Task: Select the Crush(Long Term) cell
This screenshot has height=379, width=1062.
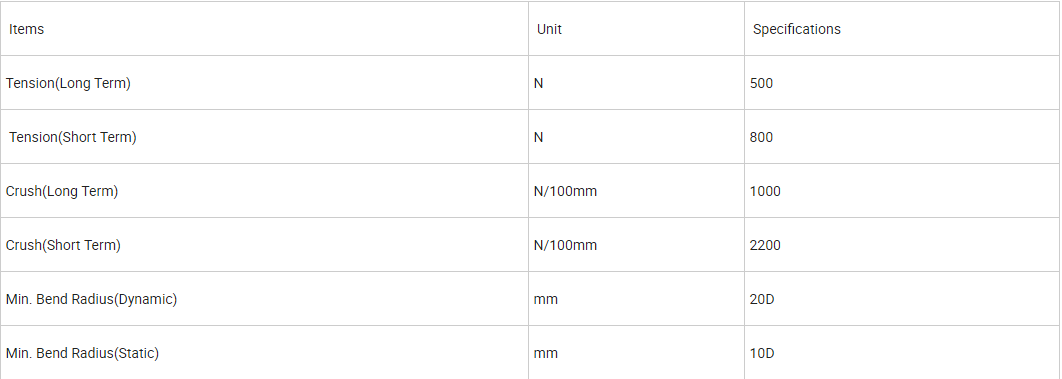Action: 264,191
